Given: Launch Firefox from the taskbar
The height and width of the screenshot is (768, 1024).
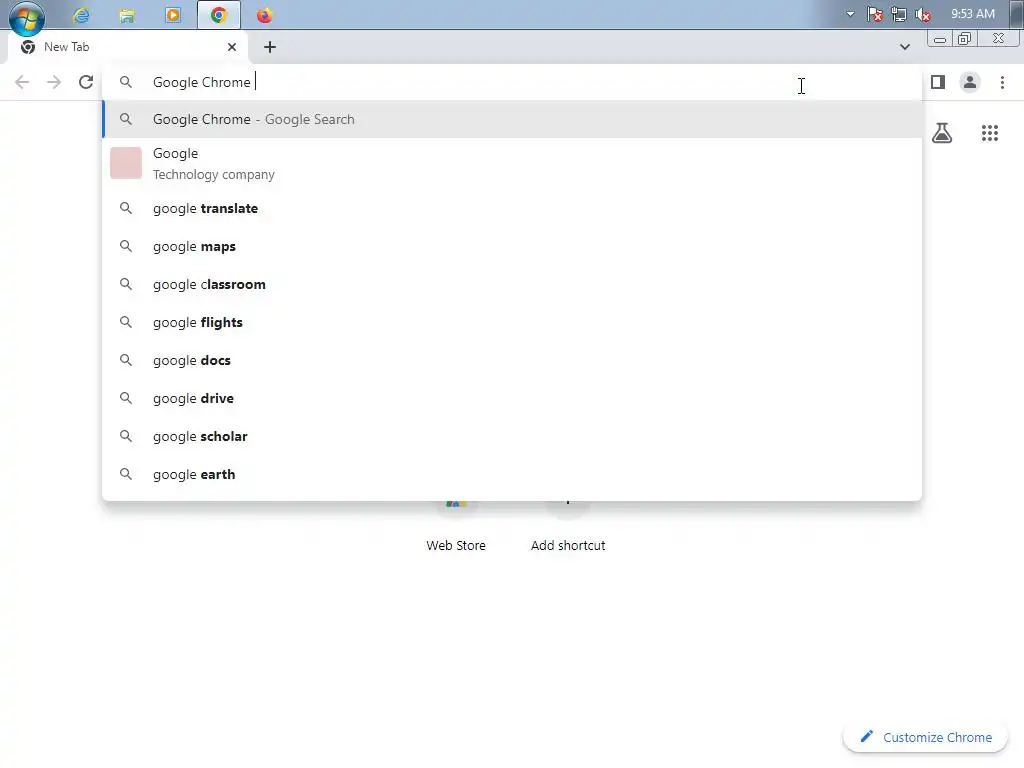Looking at the screenshot, I should point(264,15).
